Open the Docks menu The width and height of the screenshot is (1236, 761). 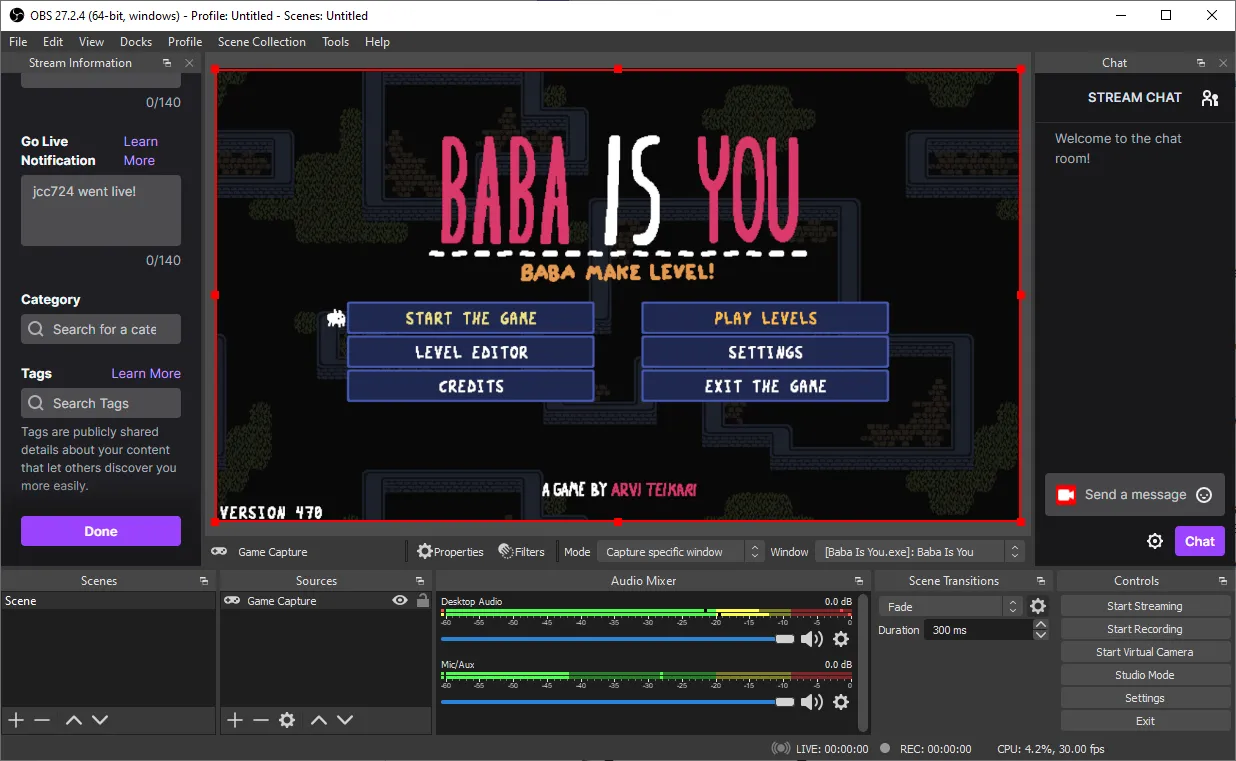[x=136, y=42]
